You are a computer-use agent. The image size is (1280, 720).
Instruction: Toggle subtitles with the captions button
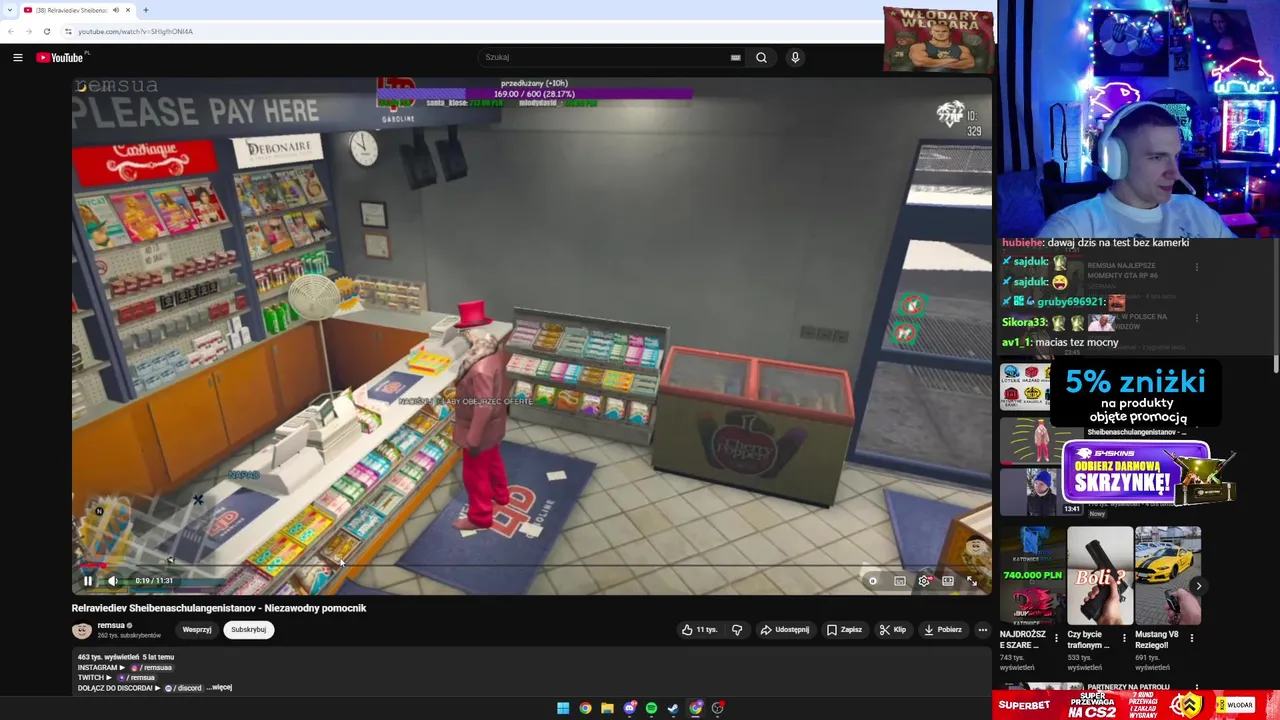[900, 581]
